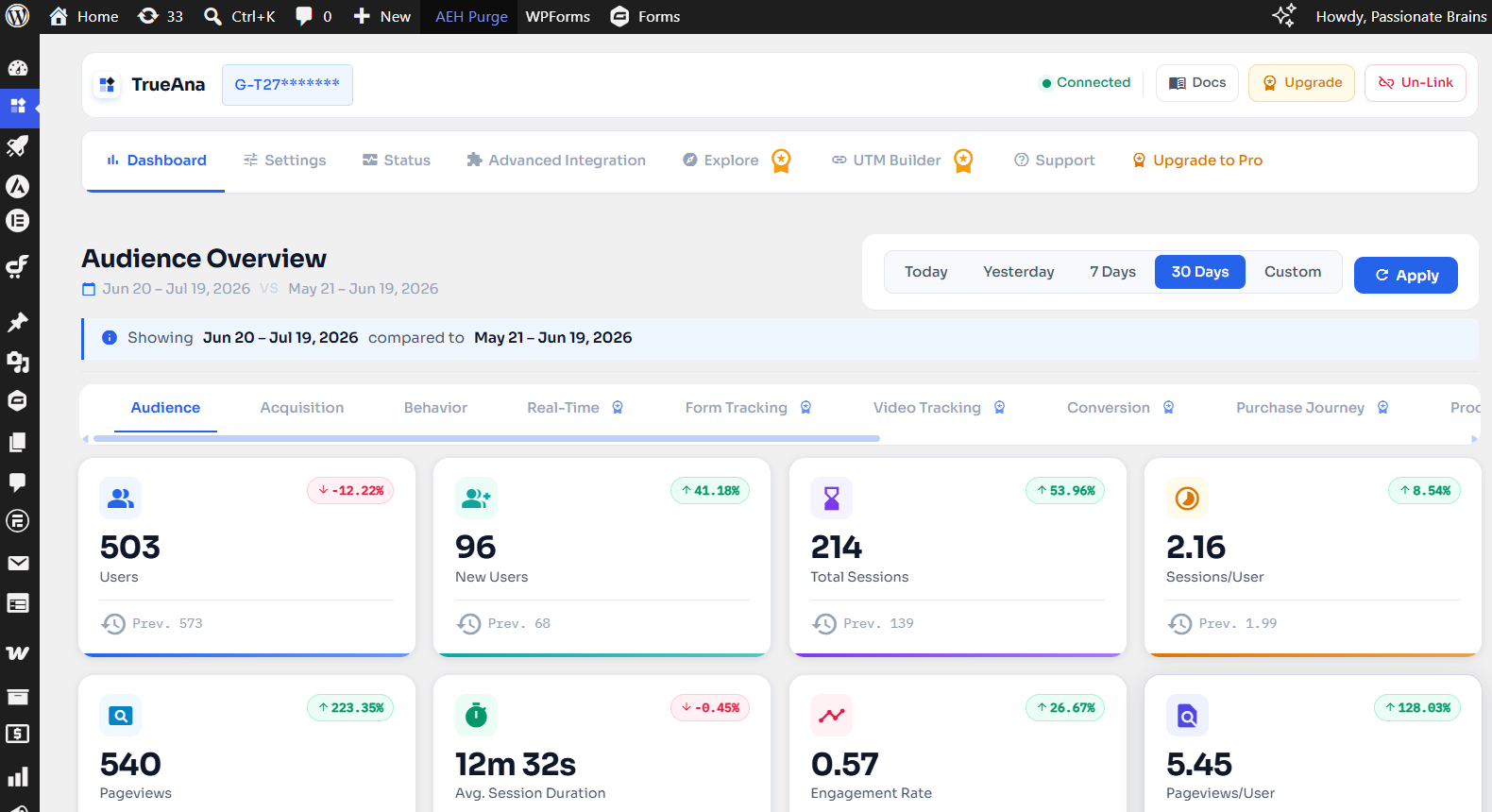Open the Elementor sidebar icon

coord(18,221)
